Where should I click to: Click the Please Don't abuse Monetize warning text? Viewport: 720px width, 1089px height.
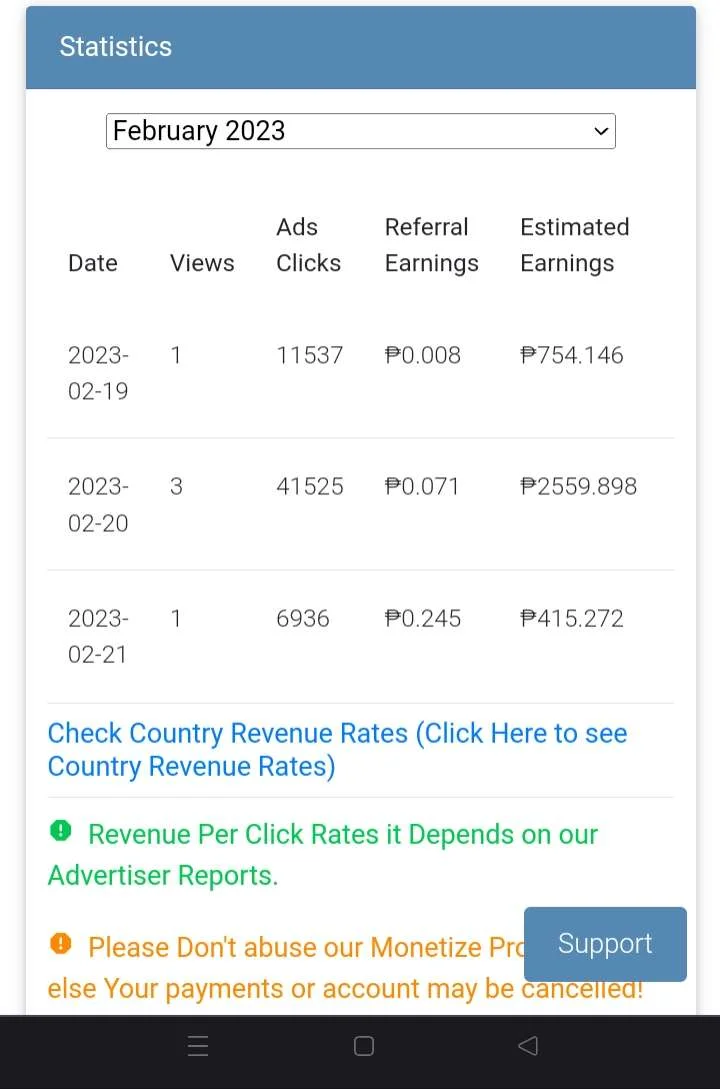pyautogui.click(x=346, y=967)
